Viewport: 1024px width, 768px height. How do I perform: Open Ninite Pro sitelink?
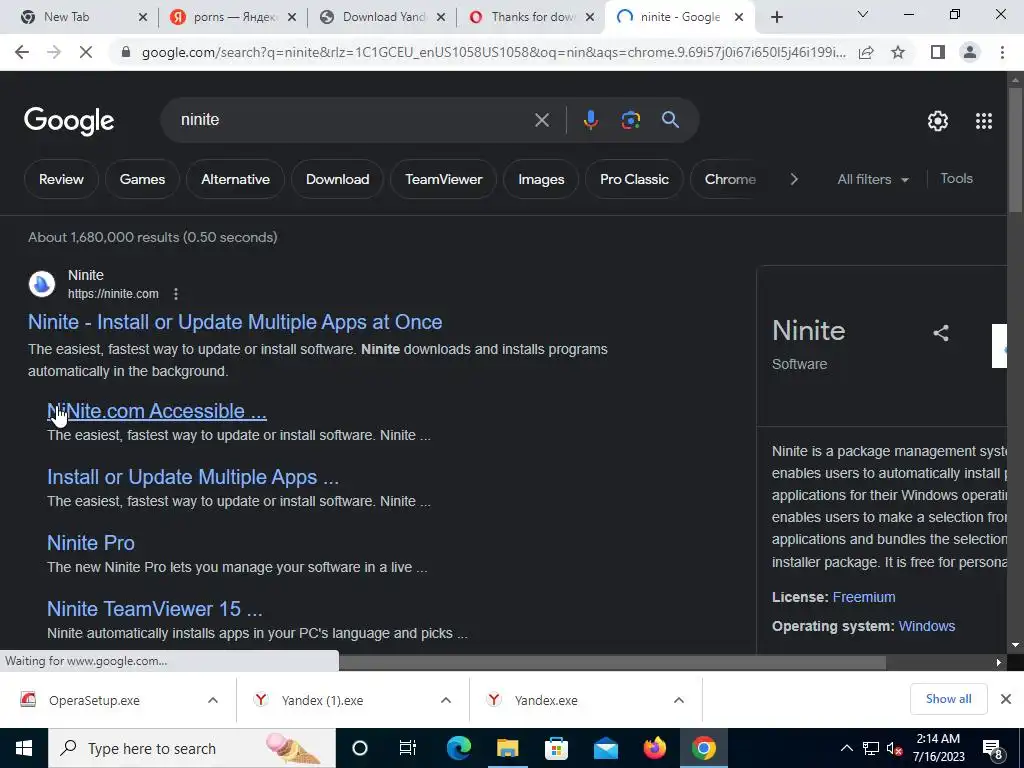point(91,543)
